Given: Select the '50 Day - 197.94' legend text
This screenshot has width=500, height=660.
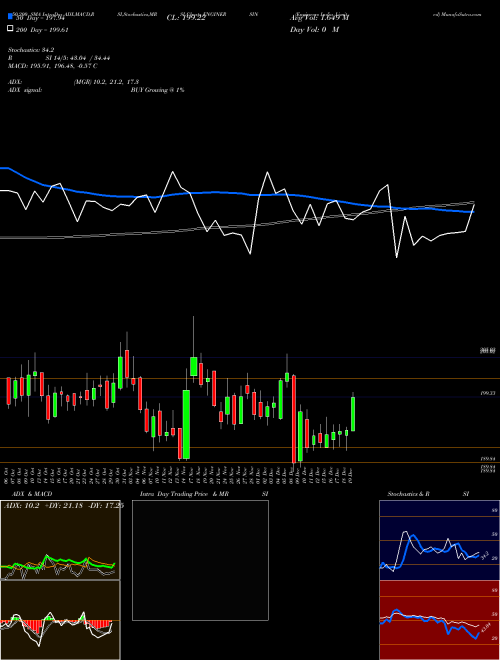Looking at the screenshot, I should click(x=40, y=18).
